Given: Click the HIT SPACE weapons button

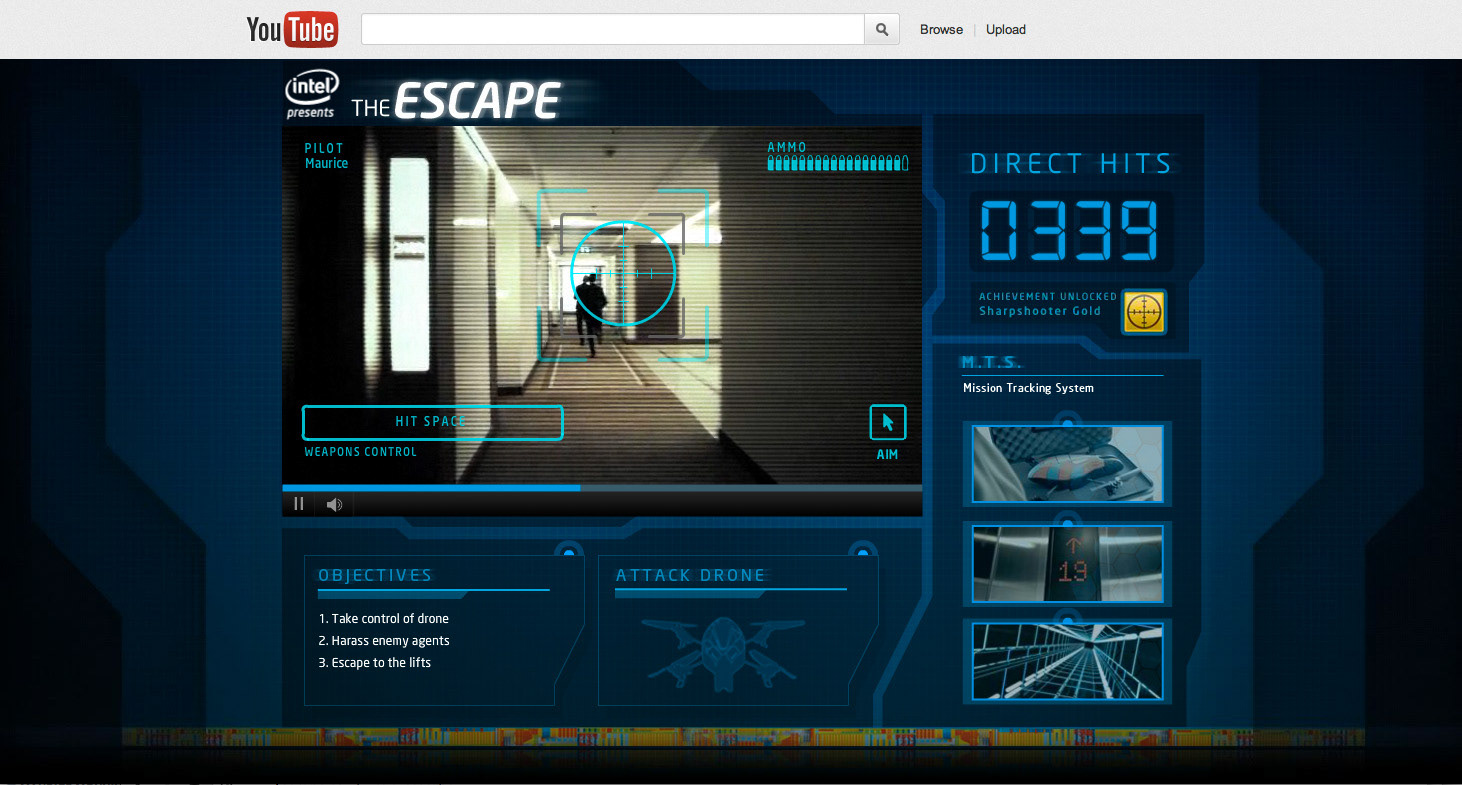Looking at the screenshot, I should coord(432,422).
